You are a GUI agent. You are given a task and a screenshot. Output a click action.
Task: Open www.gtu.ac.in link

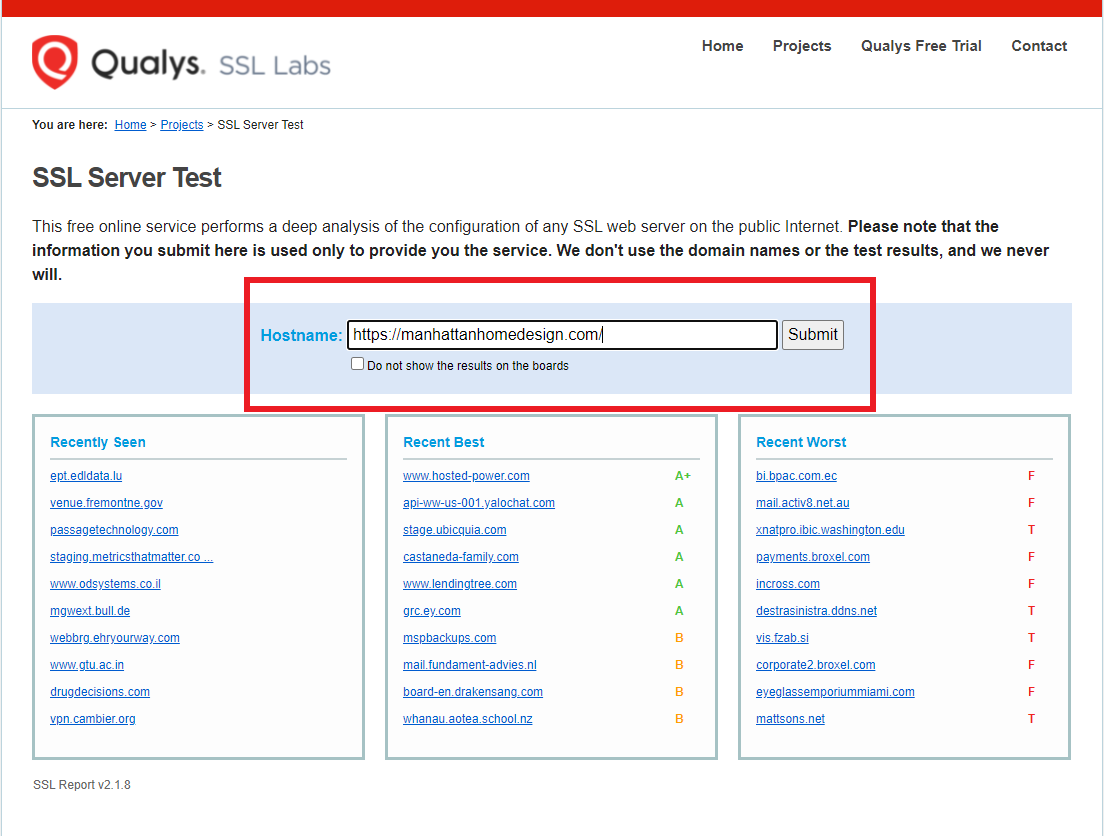[87, 665]
